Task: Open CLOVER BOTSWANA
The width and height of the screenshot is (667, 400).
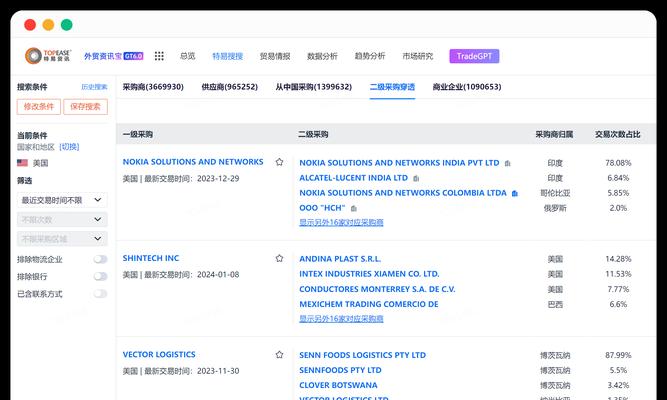Action: [338, 385]
